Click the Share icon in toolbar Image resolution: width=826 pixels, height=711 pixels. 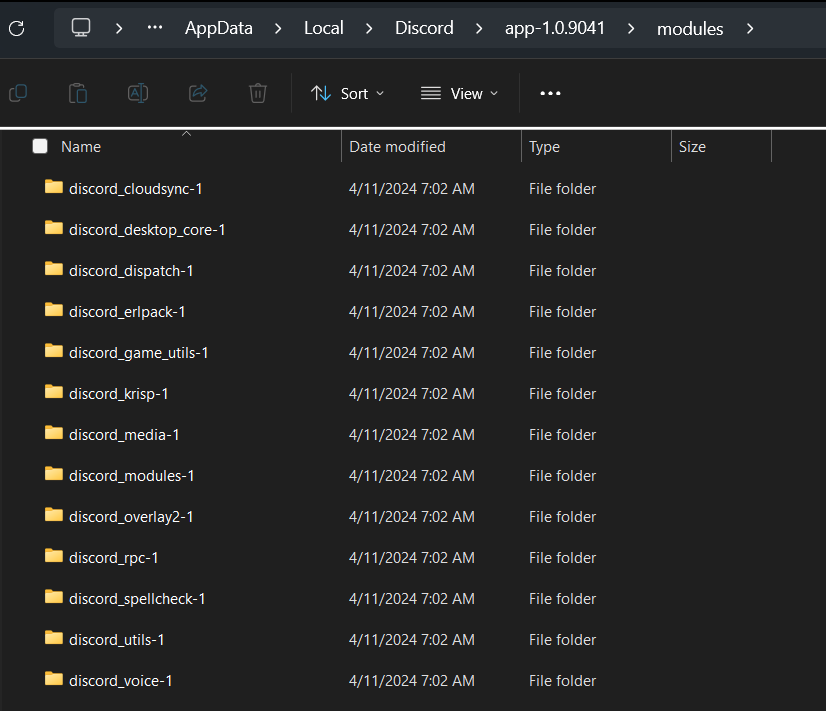click(198, 93)
